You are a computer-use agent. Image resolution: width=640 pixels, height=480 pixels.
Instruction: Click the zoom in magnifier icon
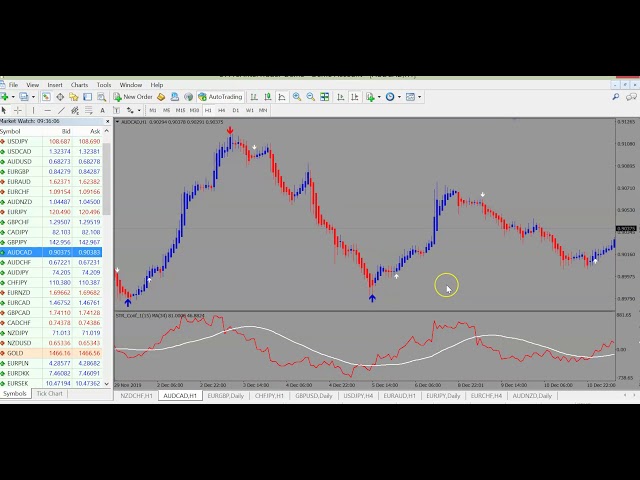pos(297,97)
